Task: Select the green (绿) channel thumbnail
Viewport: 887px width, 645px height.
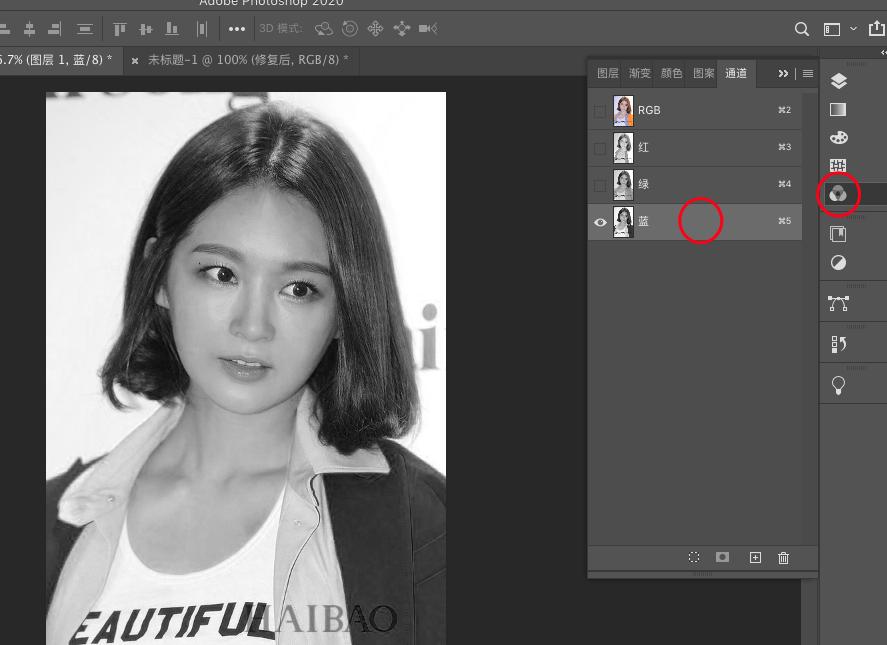Action: (x=623, y=184)
